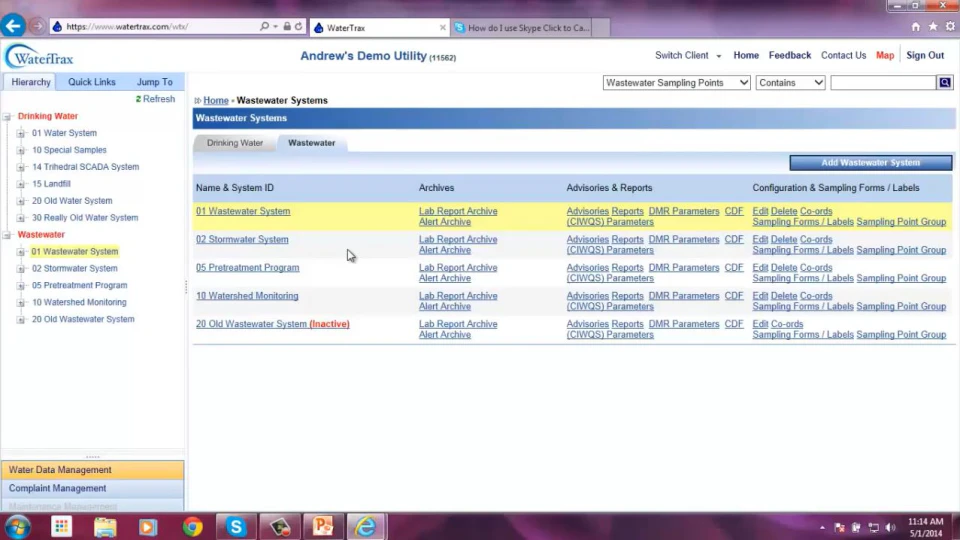Expand the 10 Special Samples node

pyautogui.click(x=21, y=150)
